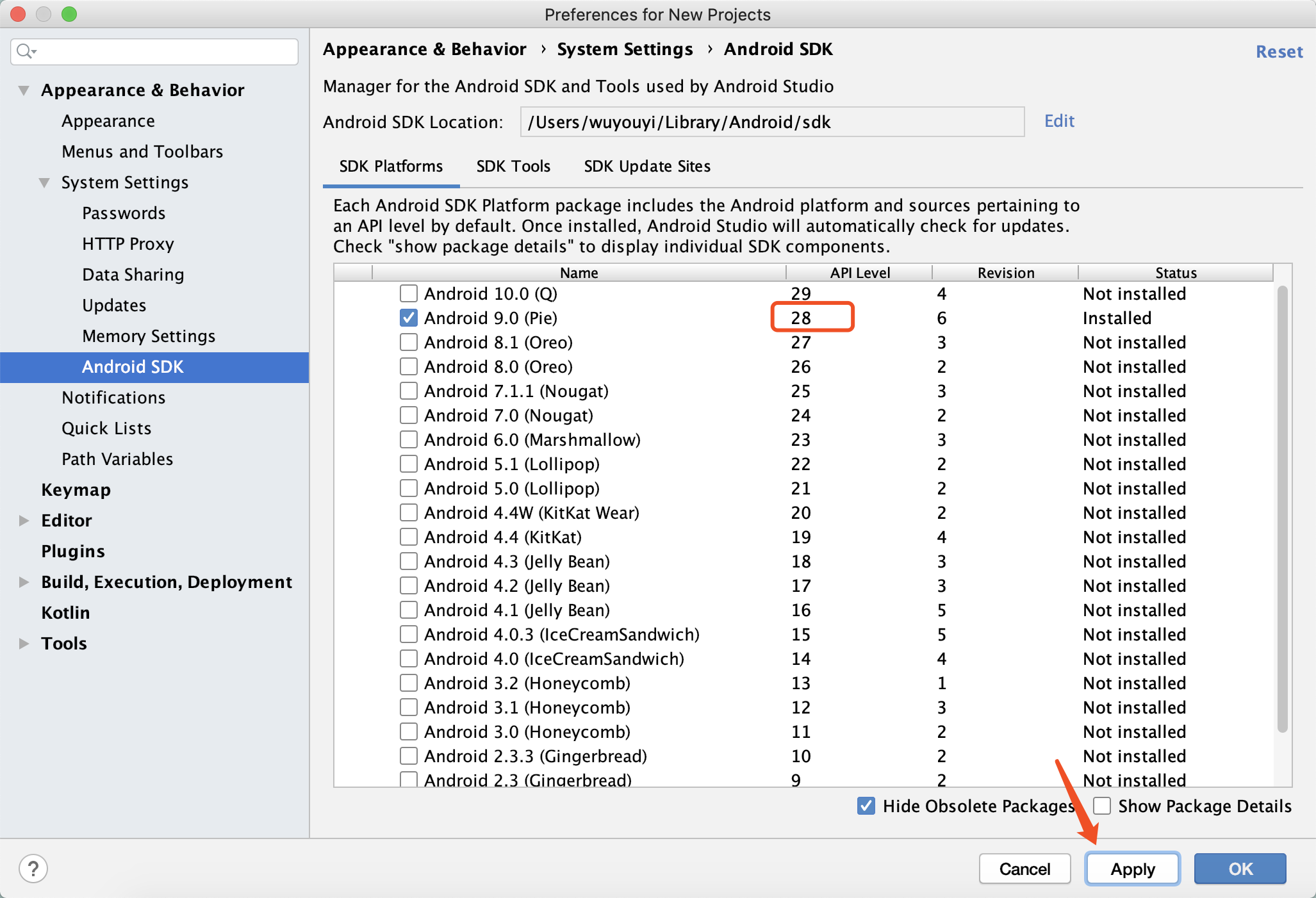Click the help question mark icon
This screenshot has height=898, width=1316.
tap(33, 869)
